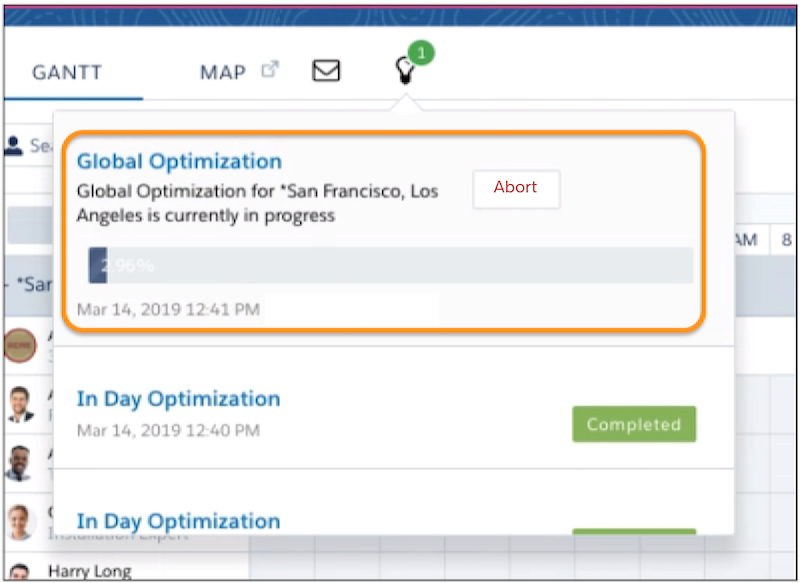
Task: Open the bottom partially visible In Day Optimization
Action: click(178, 521)
